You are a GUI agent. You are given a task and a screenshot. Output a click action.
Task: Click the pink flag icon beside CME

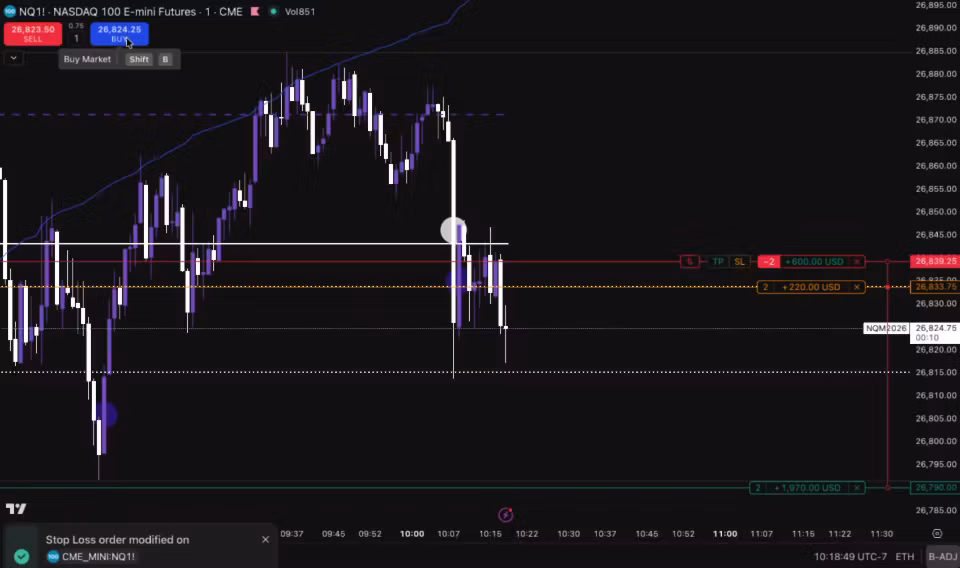coord(255,11)
